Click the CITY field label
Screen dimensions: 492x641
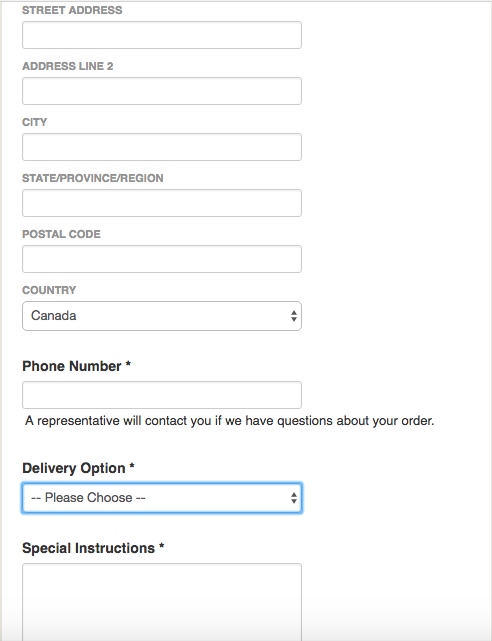pyautogui.click(x=34, y=122)
